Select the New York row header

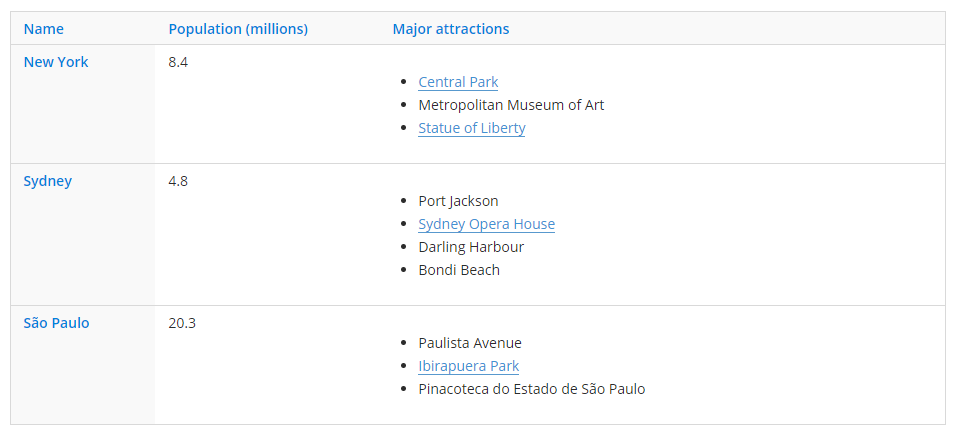[56, 62]
